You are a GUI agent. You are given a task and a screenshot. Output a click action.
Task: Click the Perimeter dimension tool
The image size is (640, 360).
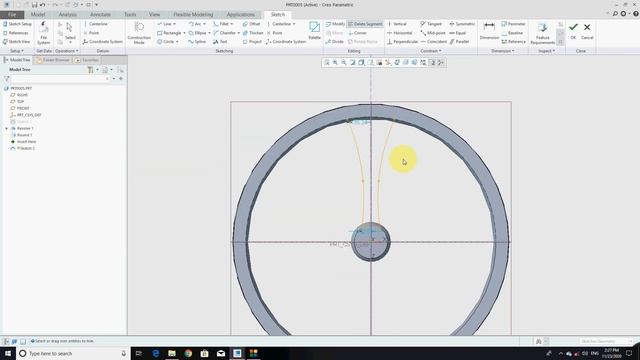513,24
